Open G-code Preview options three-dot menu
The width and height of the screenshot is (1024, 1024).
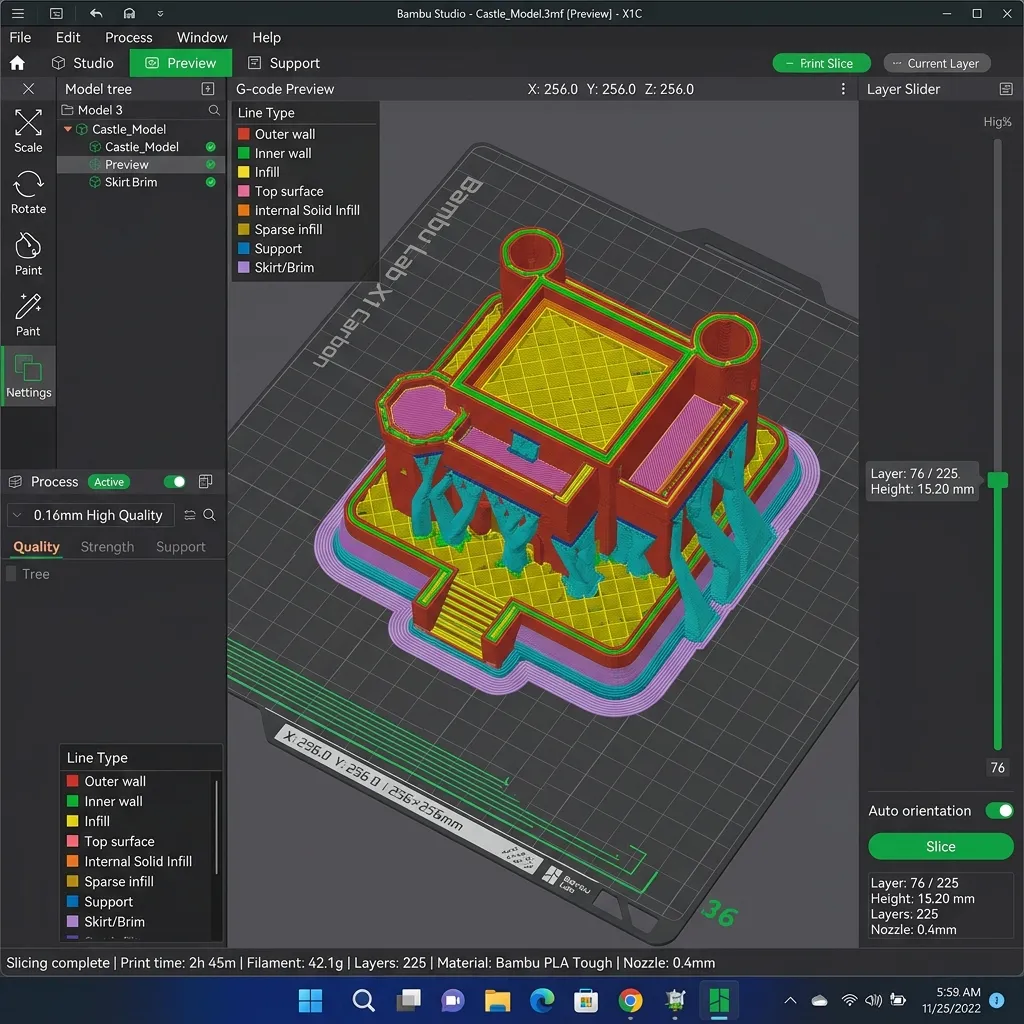tap(843, 89)
